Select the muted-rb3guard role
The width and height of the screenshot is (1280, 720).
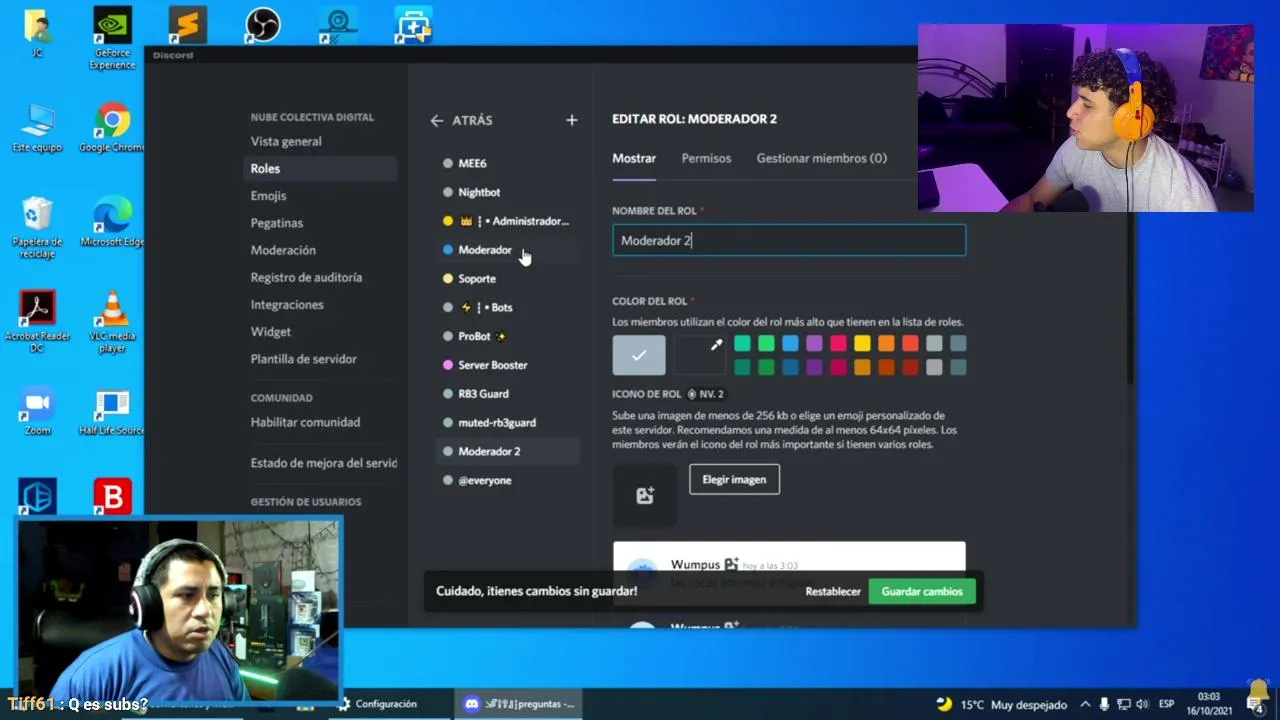click(507, 423)
